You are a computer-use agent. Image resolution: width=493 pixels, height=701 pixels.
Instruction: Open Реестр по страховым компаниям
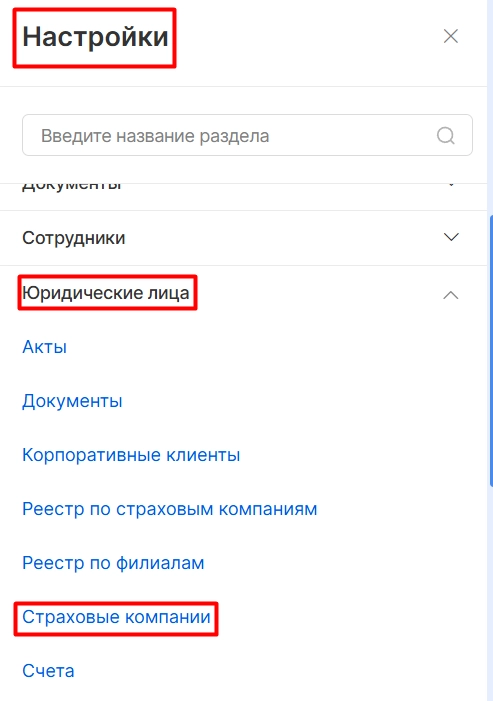170,509
